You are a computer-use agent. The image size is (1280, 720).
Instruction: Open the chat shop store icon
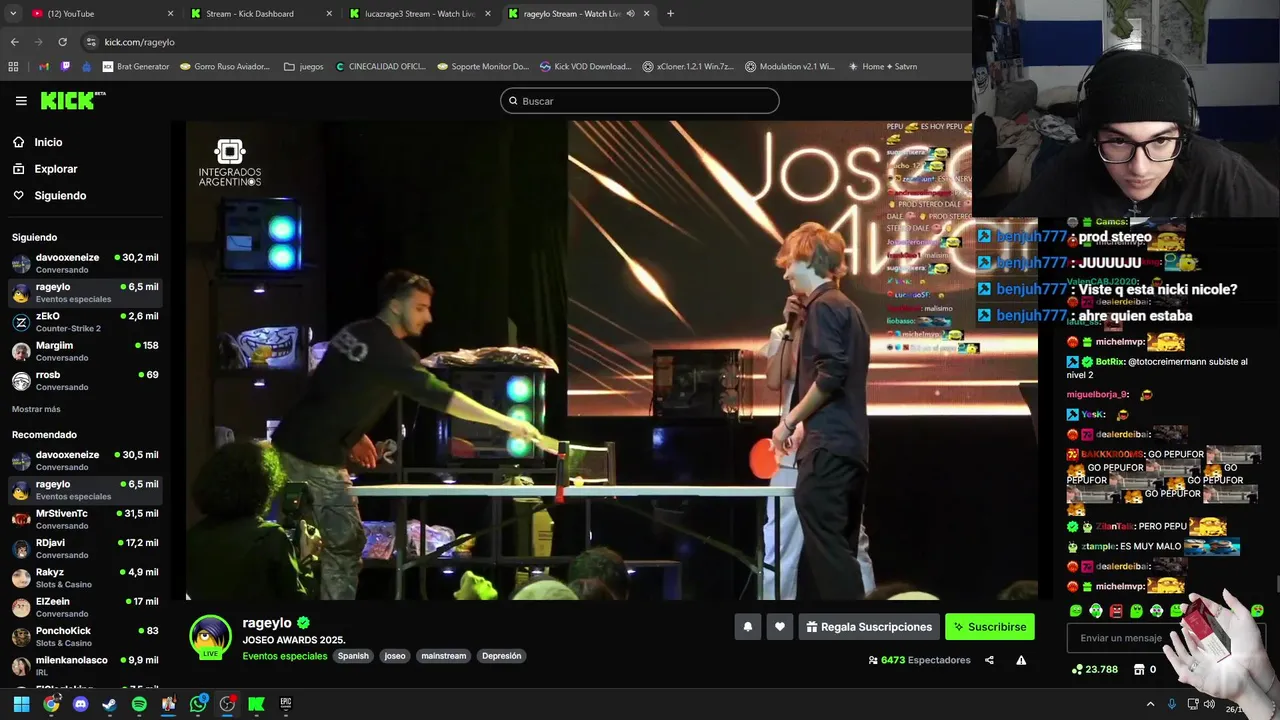tap(1139, 669)
